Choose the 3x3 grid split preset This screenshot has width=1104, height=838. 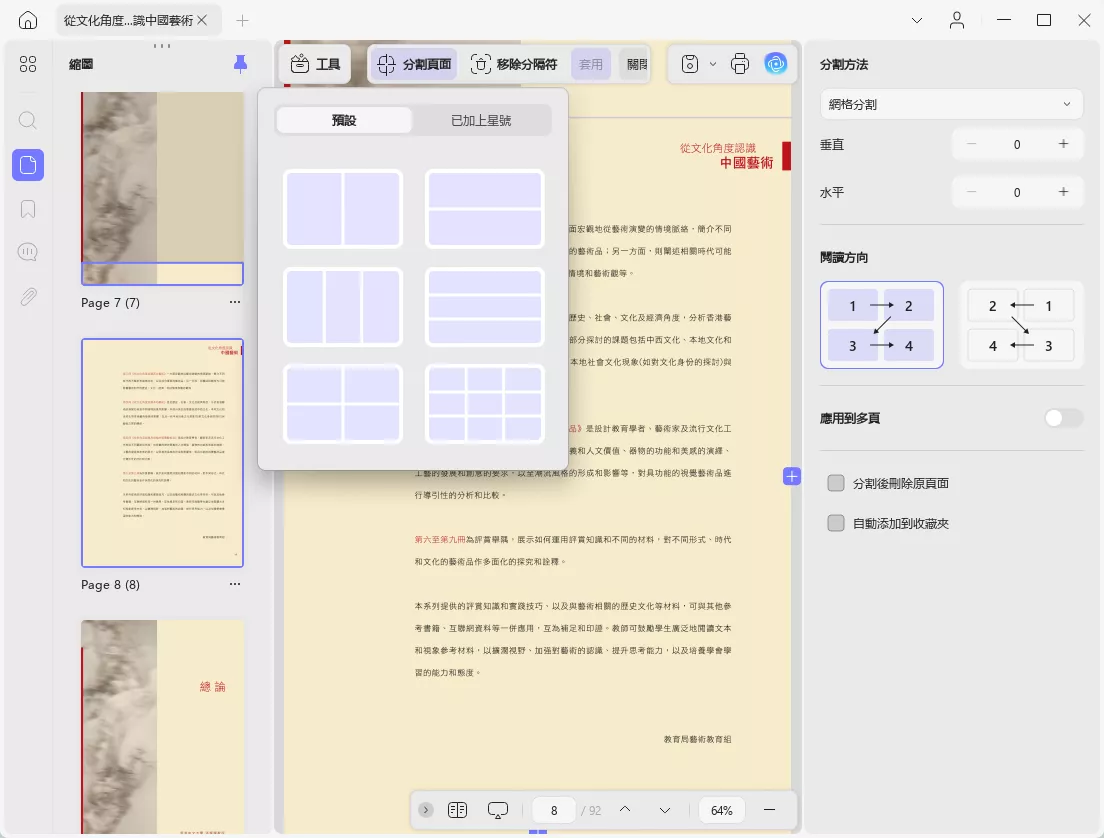coord(485,404)
